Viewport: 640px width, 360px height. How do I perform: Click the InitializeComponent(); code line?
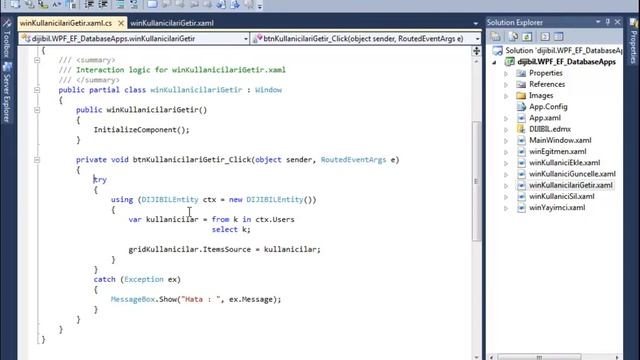coord(142,130)
